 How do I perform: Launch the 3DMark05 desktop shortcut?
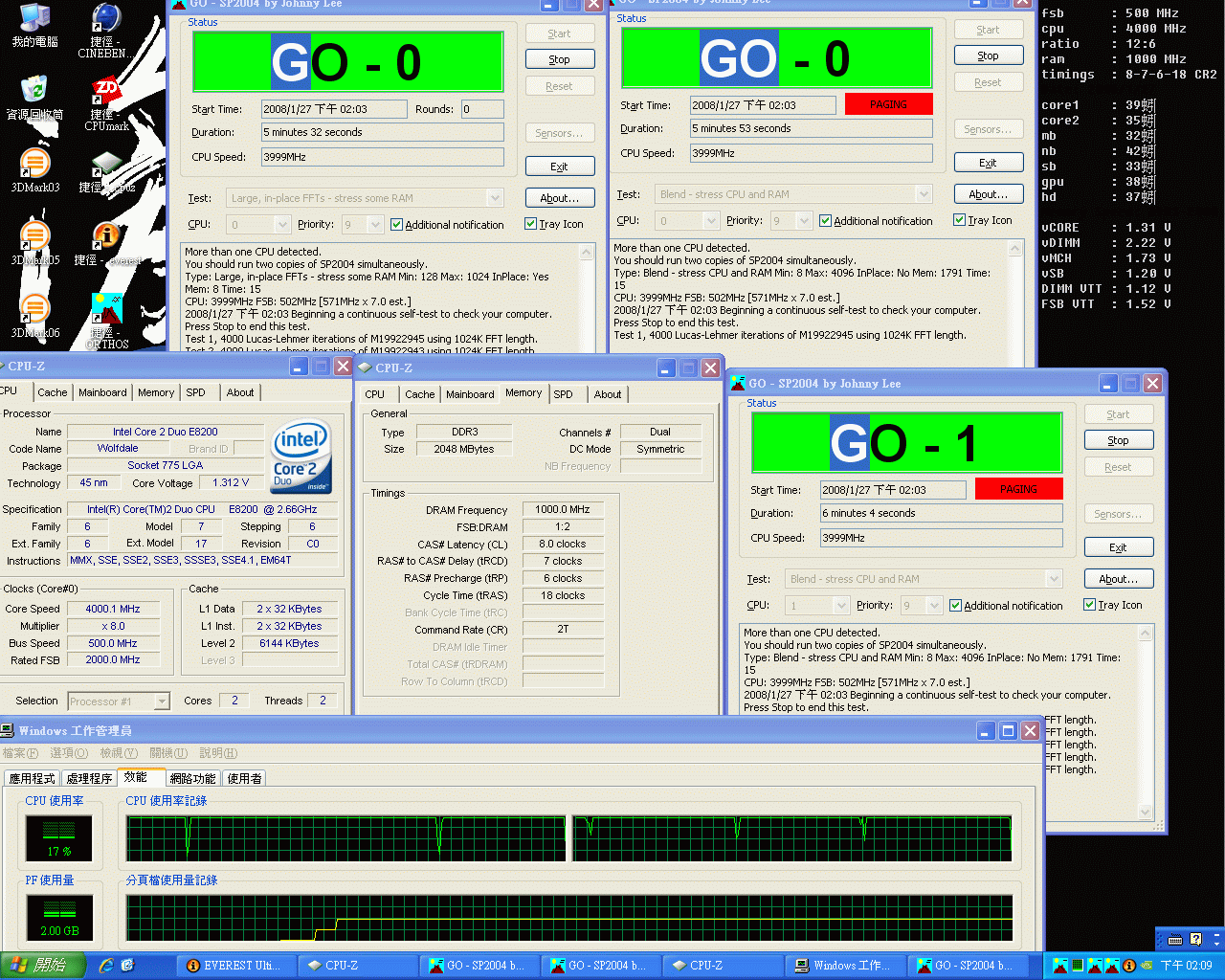coord(34,243)
